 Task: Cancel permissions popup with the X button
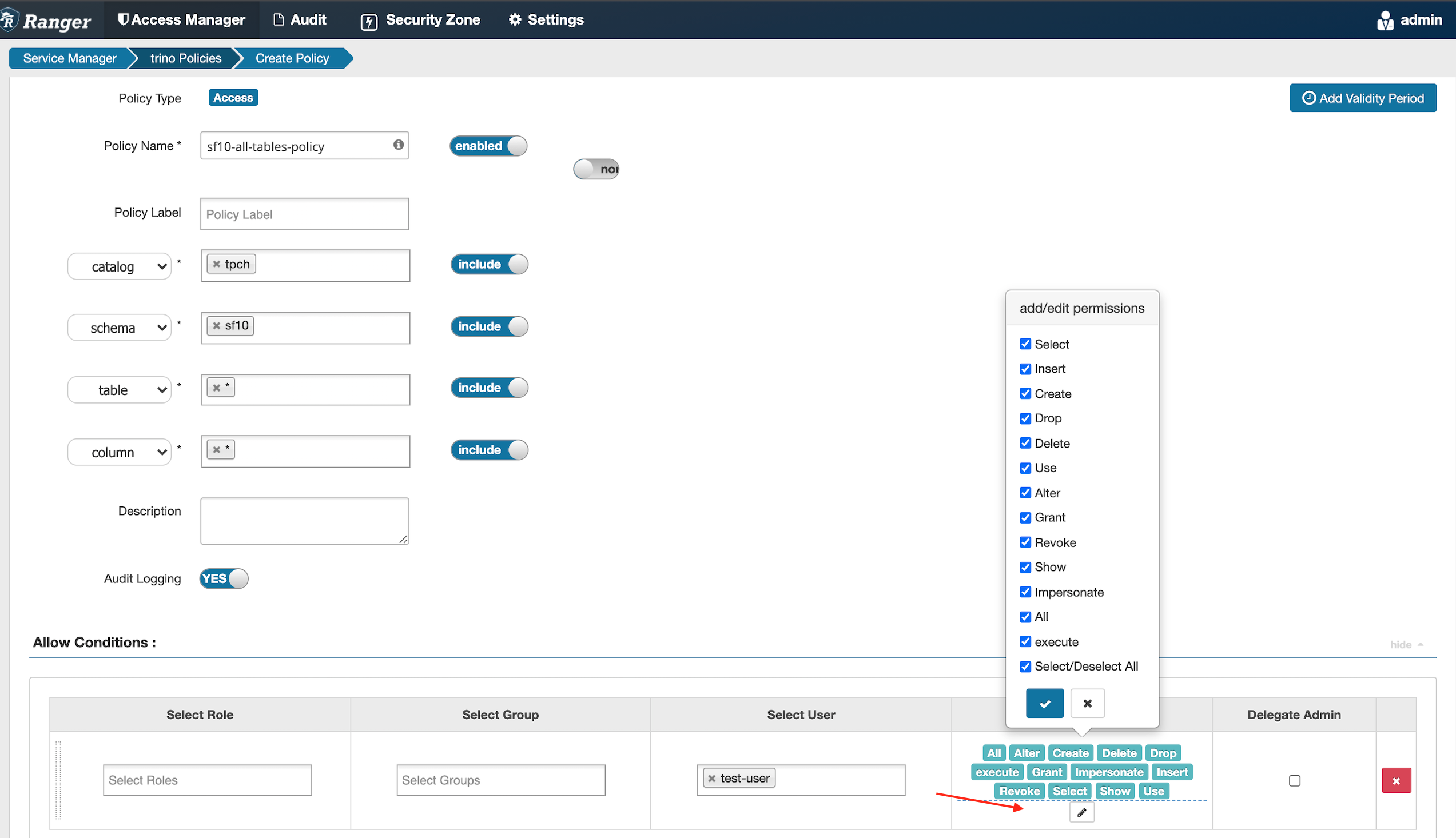pos(1087,703)
